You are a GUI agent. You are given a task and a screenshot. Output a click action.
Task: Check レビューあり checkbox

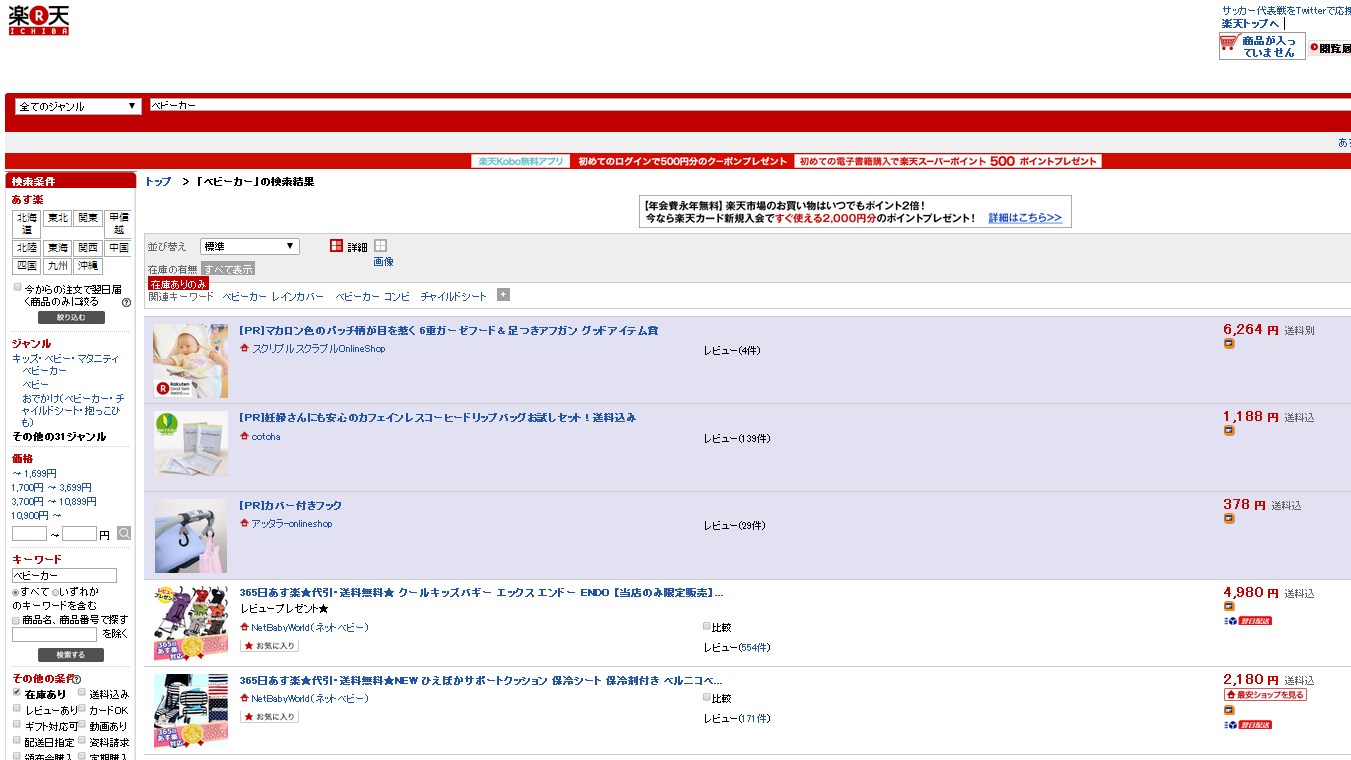[17, 708]
